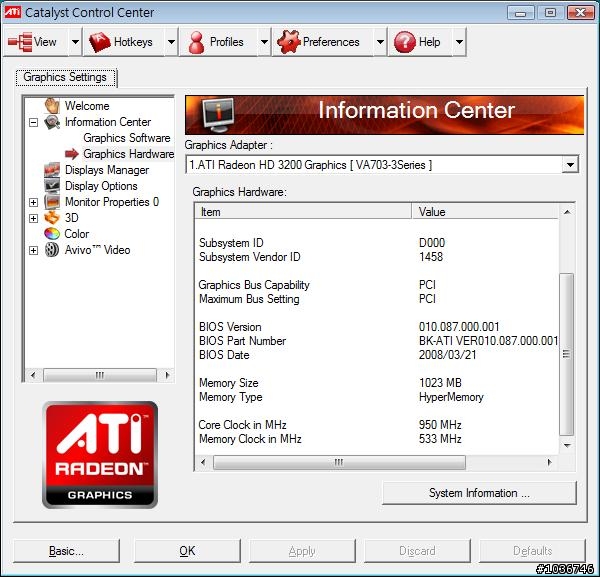The height and width of the screenshot is (577, 600).
Task: Click the OK button
Action: point(187,551)
